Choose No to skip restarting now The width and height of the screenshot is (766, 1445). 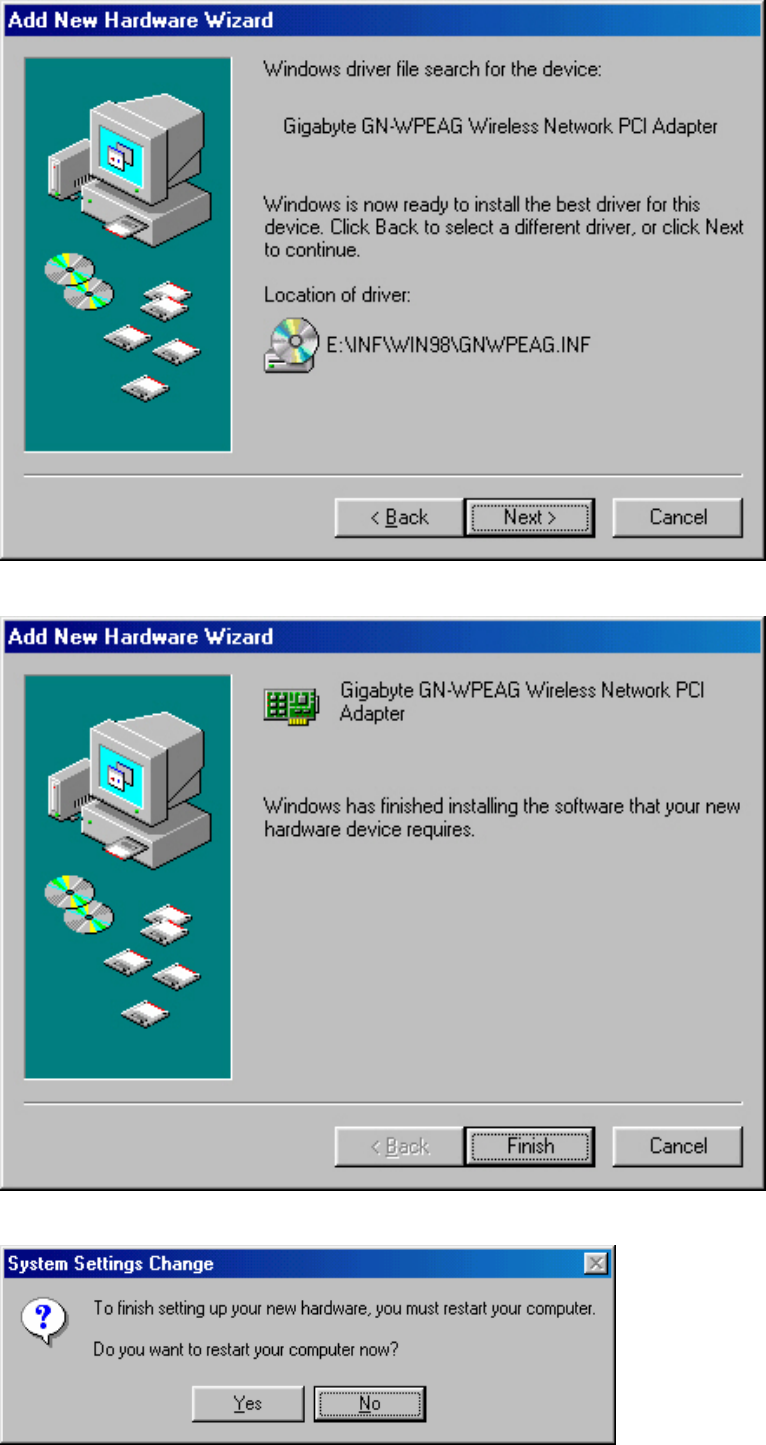pyautogui.click(x=370, y=1403)
